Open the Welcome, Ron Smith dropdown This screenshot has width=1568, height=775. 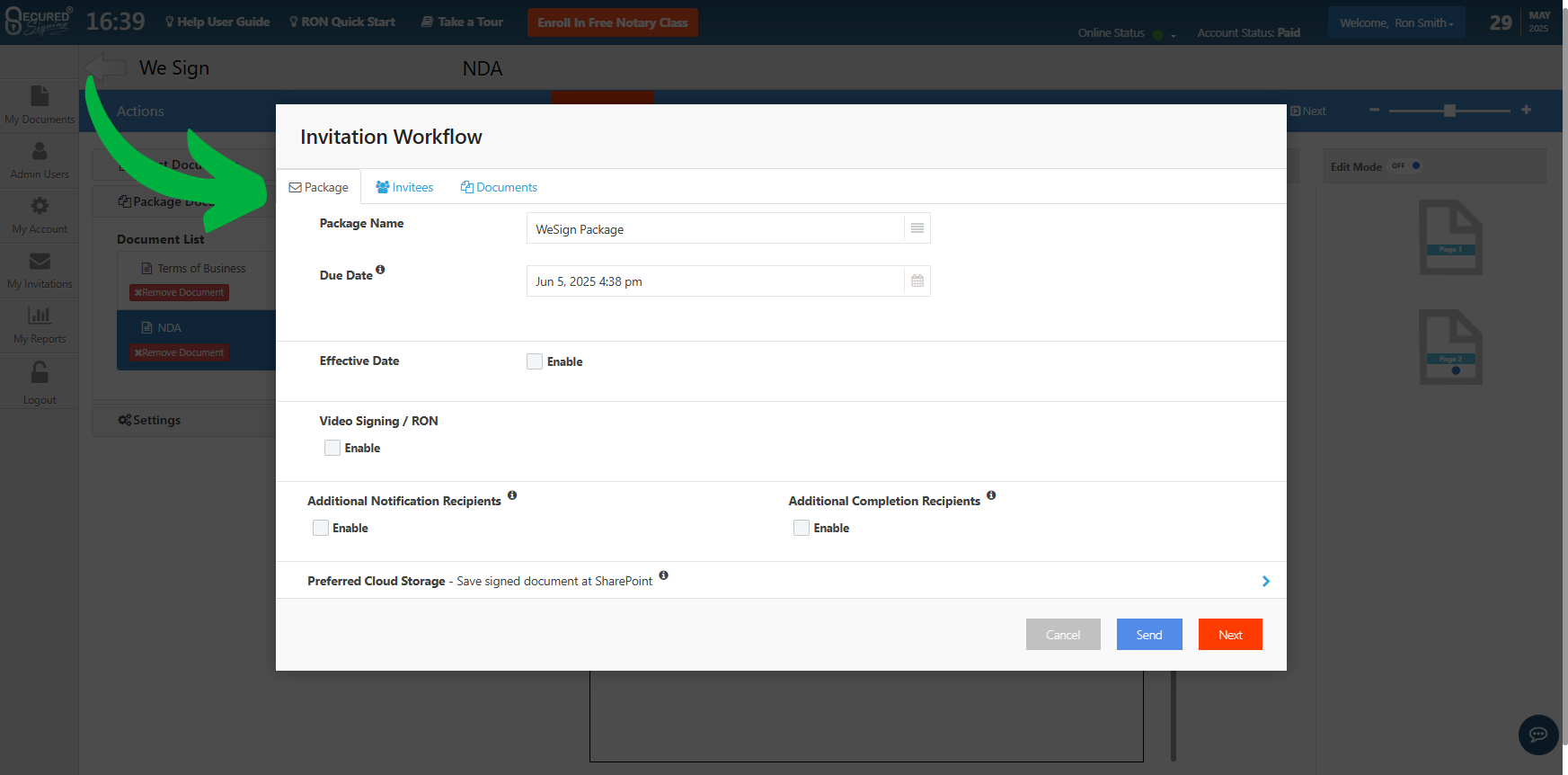coord(1395,23)
